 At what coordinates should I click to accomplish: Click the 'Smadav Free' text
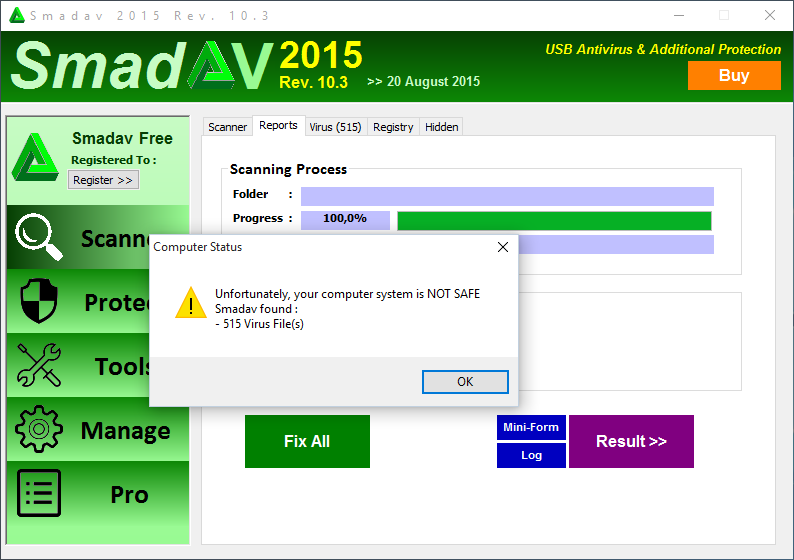coord(123,138)
